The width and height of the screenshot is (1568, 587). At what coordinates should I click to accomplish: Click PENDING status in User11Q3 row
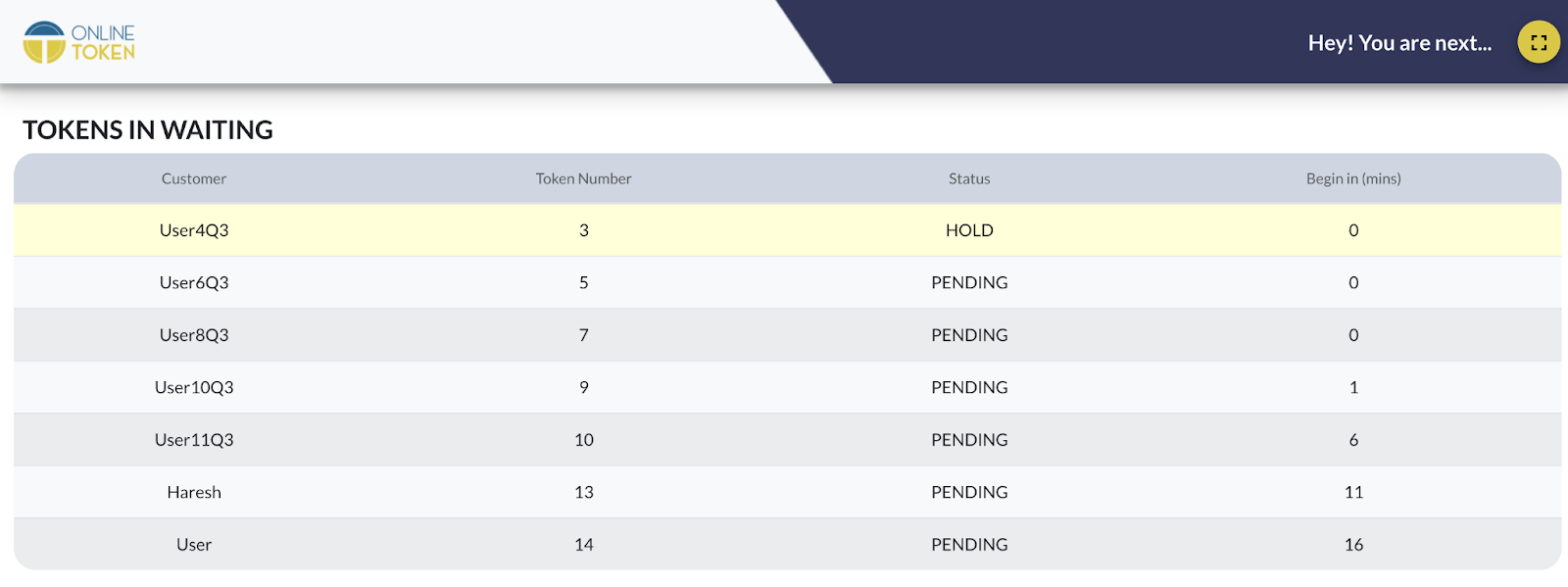click(969, 440)
